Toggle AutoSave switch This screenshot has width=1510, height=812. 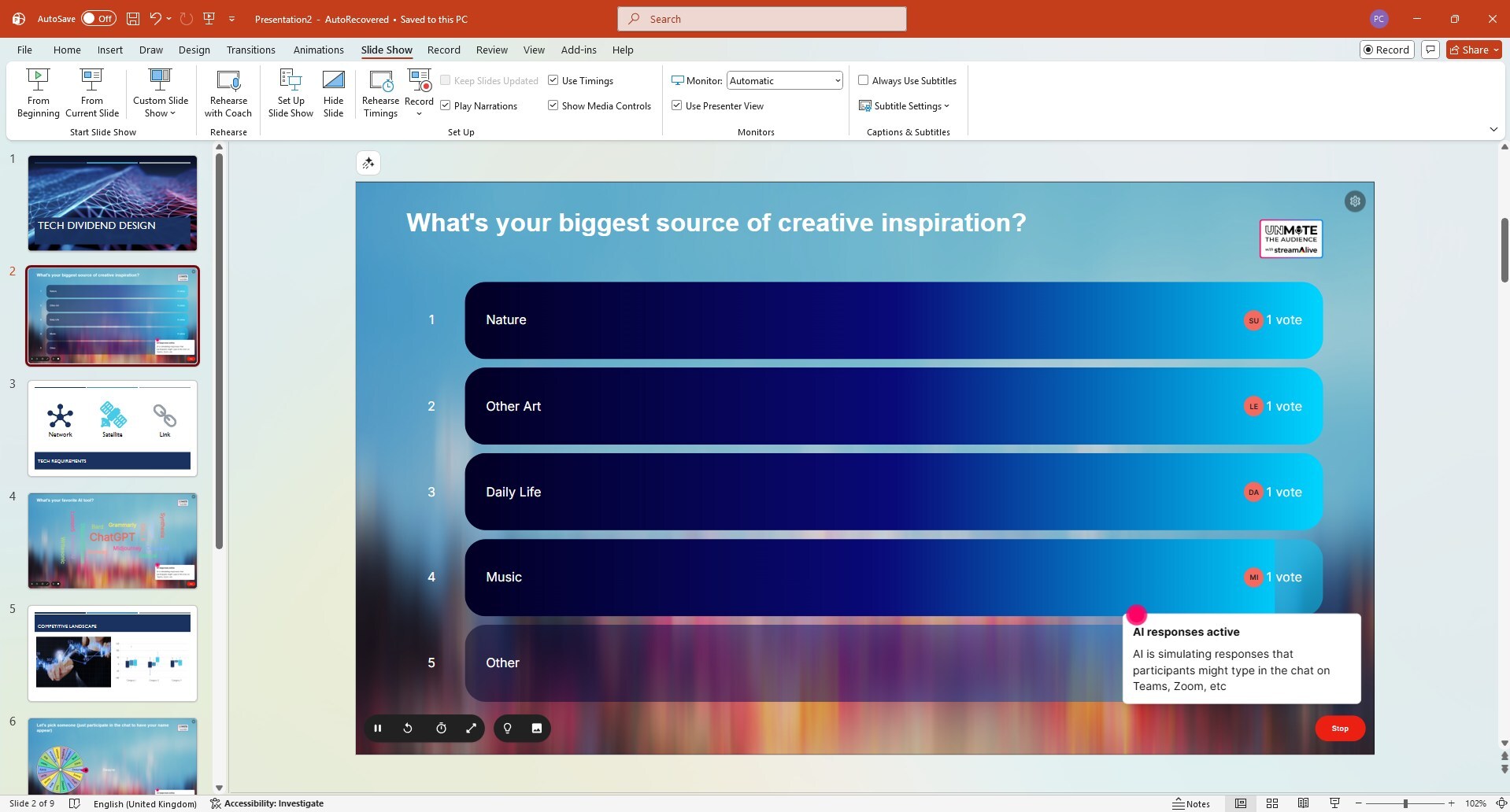(98, 19)
